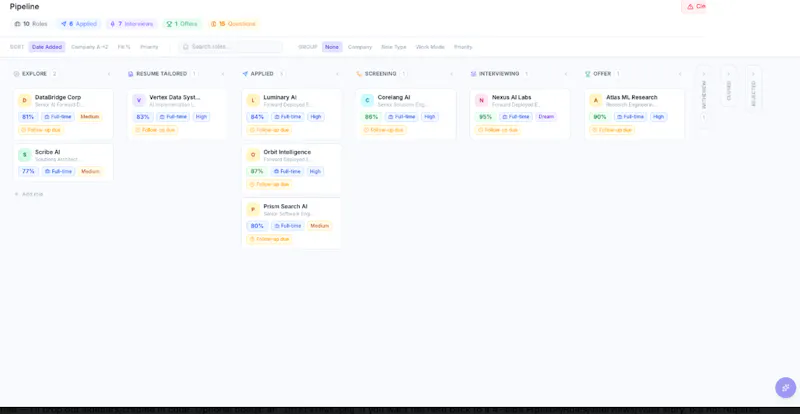Click the 1 Offers stat chip
The width and height of the screenshot is (800, 414).
point(182,24)
